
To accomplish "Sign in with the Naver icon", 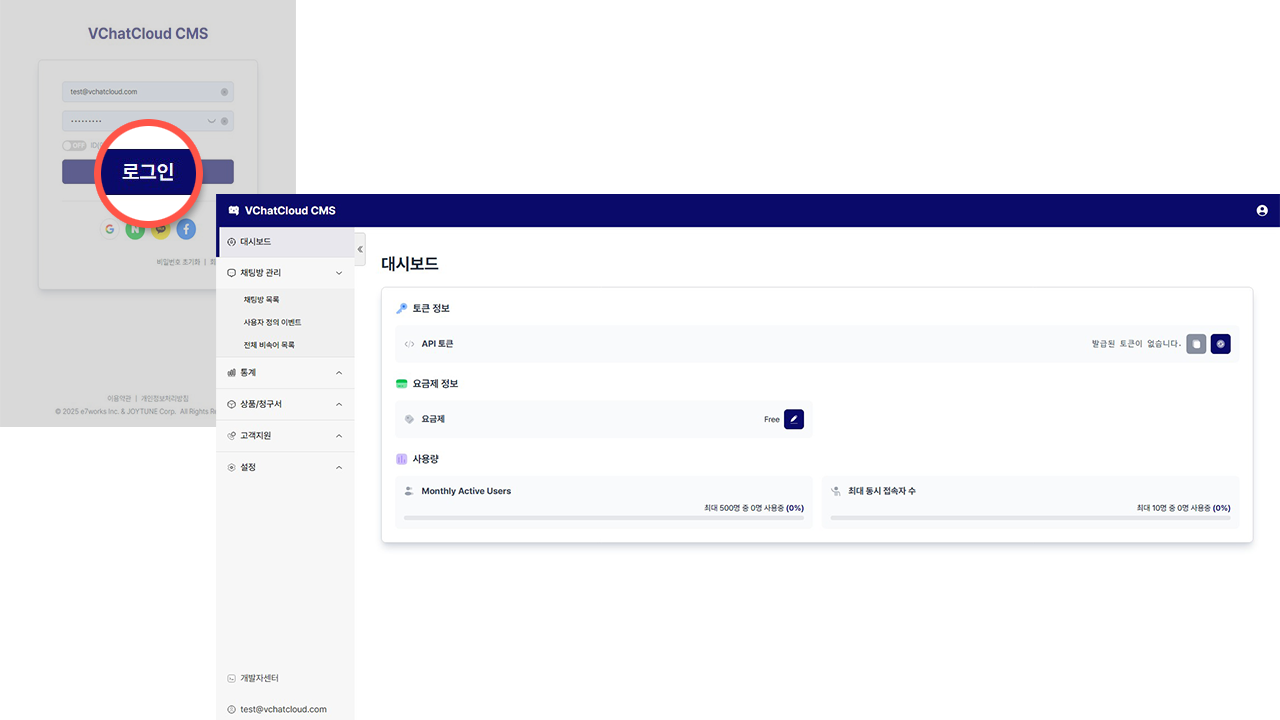I will click(135, 229).
